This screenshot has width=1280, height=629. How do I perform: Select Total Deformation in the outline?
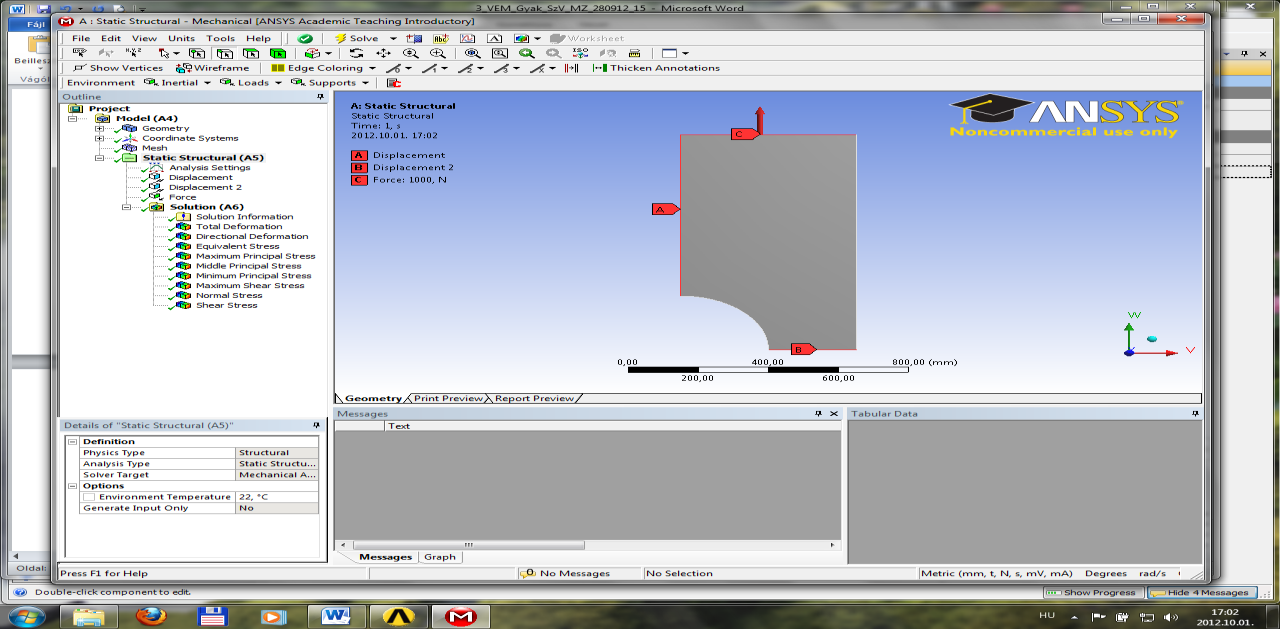pos(239,227)
